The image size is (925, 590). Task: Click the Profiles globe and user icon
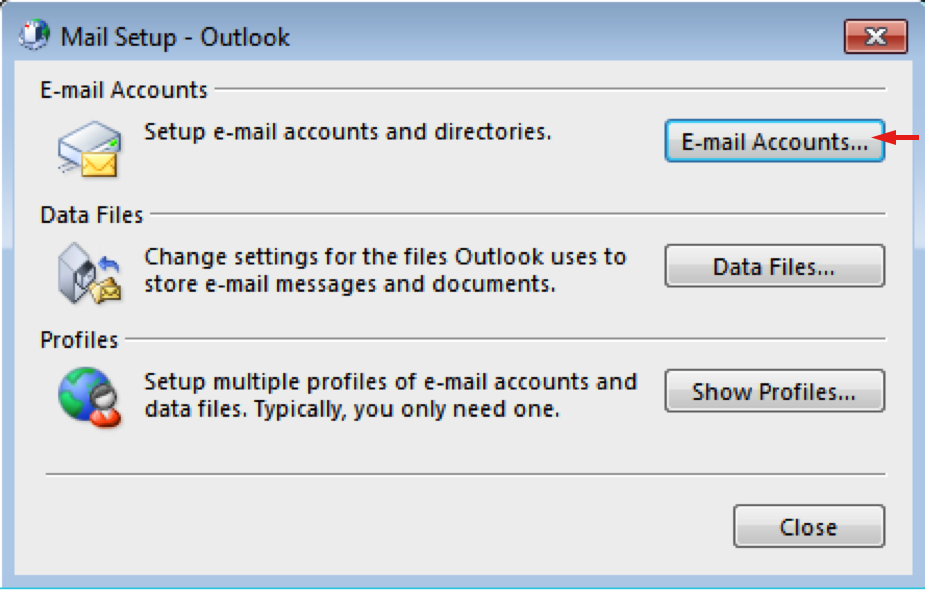(x=89, y=398)
